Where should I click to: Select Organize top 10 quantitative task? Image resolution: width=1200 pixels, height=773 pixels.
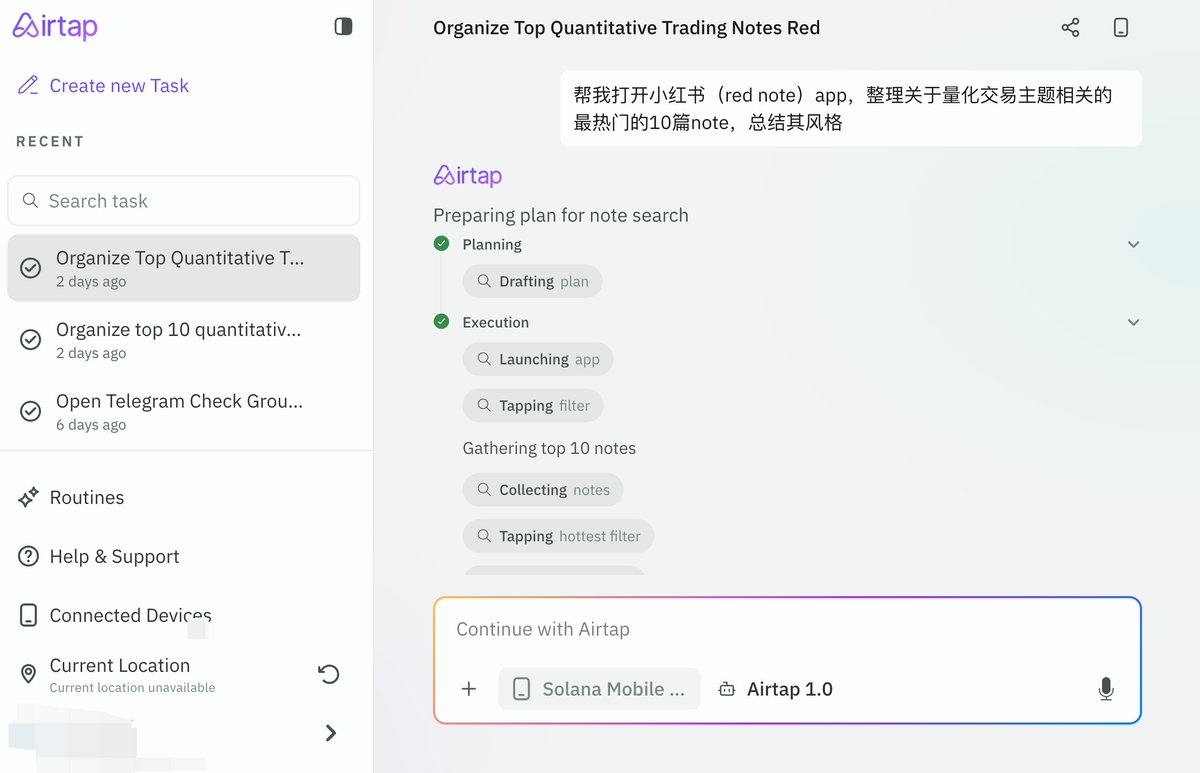(184, 340)
